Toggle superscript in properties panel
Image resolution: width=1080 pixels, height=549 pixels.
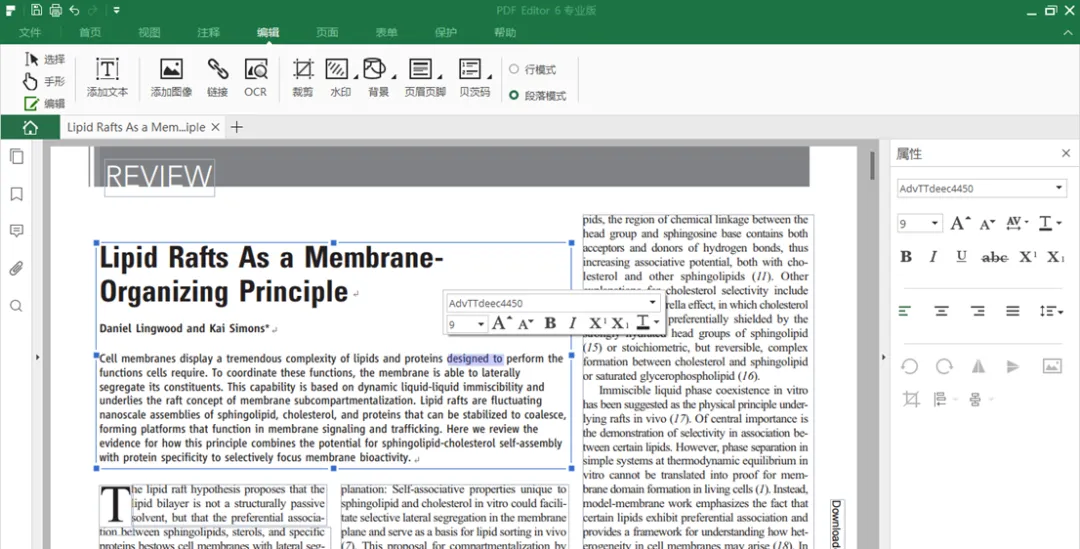click(x=1028, y=257)
